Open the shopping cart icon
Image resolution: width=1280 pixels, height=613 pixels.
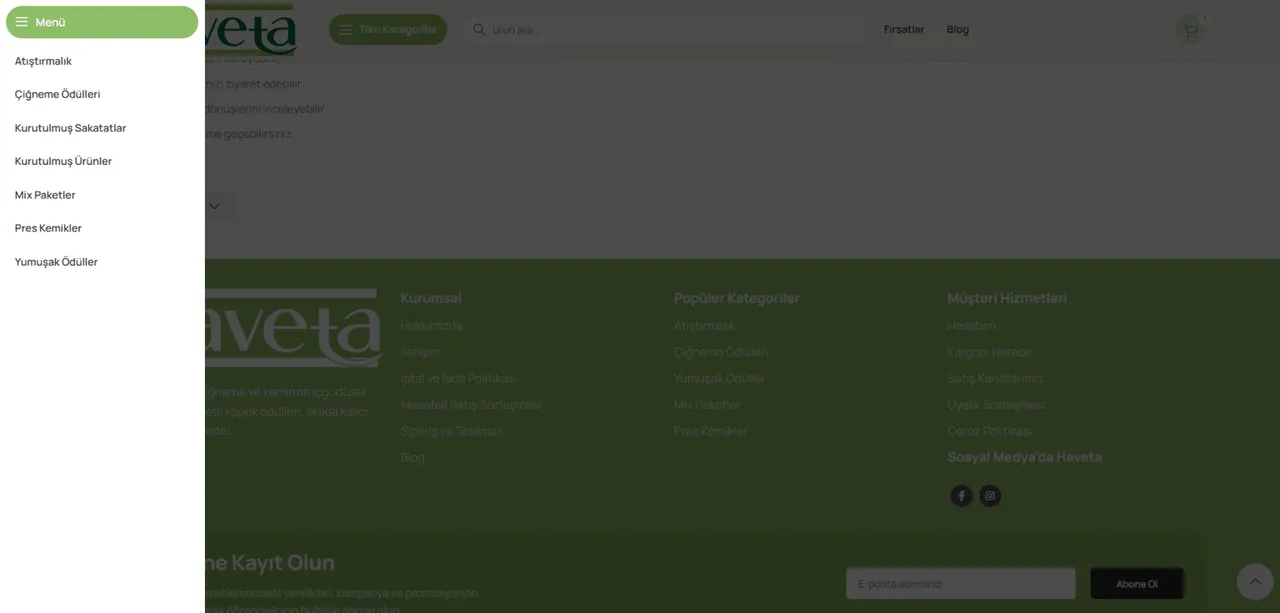1190,30
